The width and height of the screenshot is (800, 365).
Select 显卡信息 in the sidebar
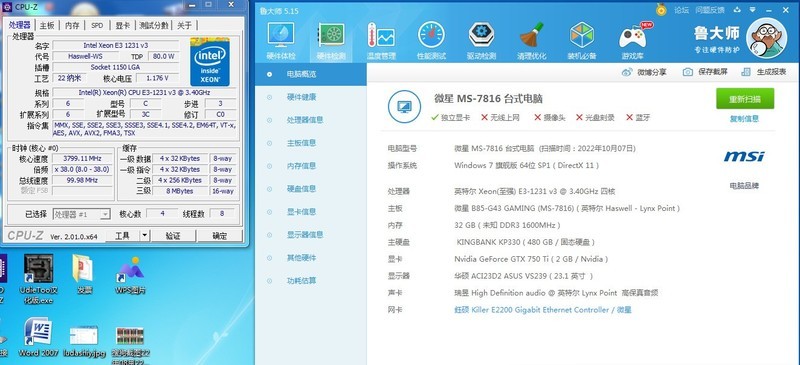coord(311,212)
